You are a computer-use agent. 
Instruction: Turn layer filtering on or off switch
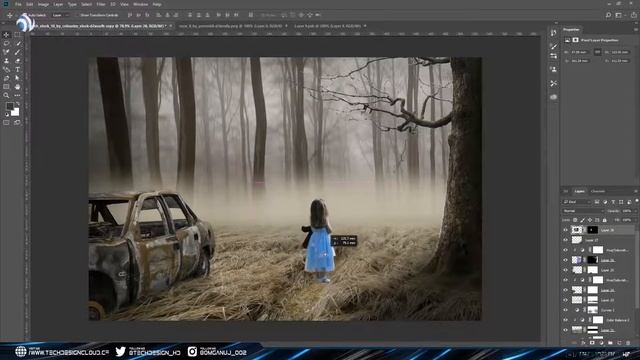[x=636, y=201]
